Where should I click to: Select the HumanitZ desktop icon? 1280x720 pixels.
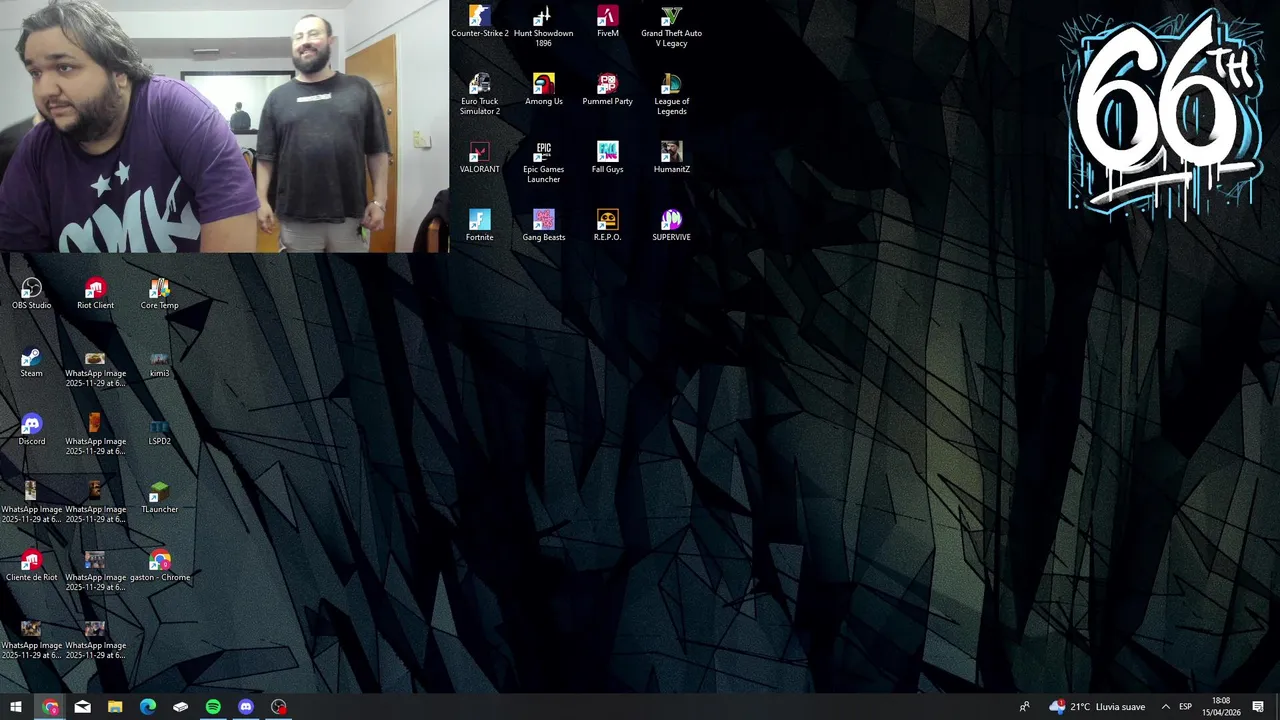click(x=672, y=158)
